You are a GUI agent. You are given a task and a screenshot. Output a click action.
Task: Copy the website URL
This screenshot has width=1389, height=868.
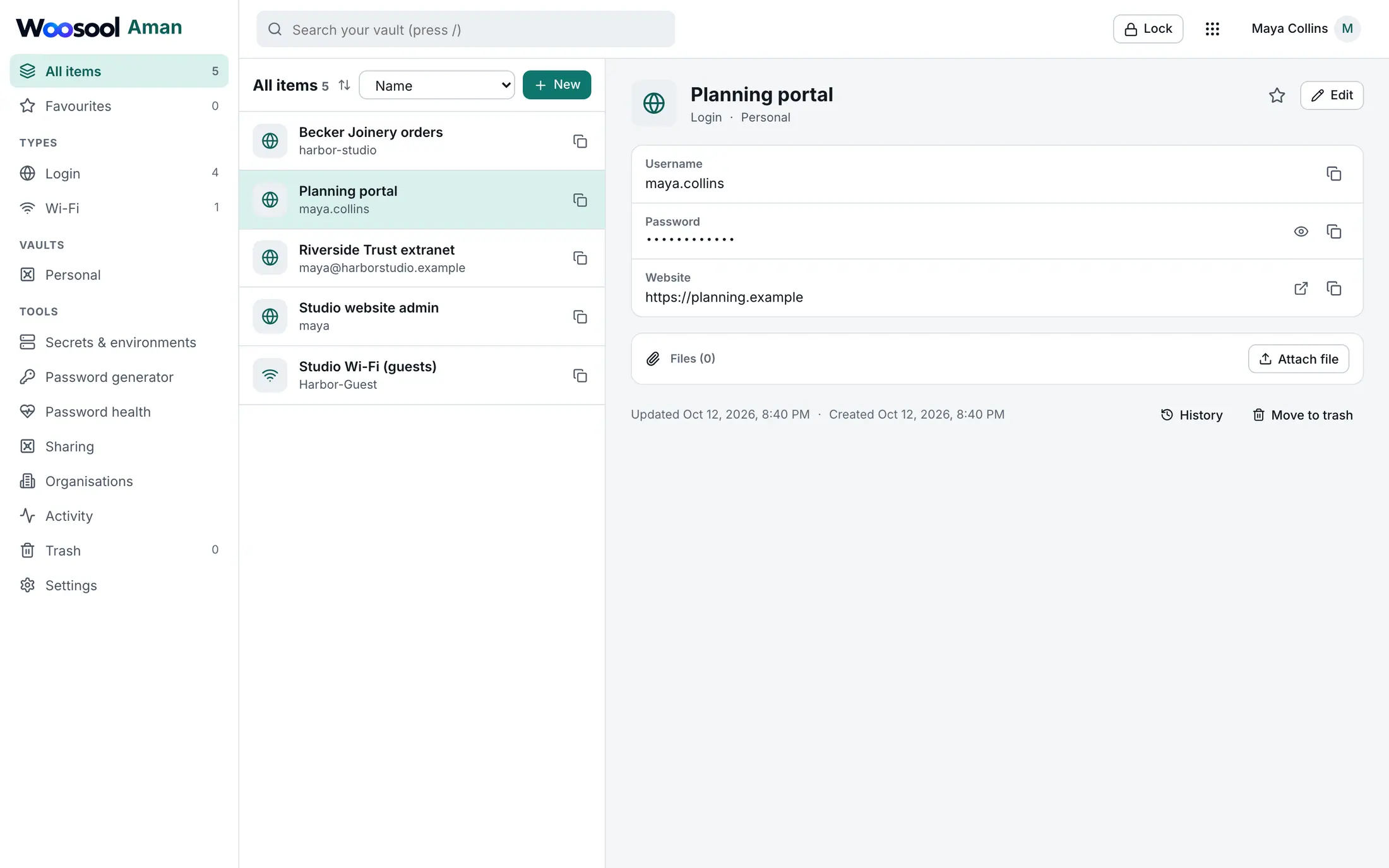click(x=1333, y=288)
